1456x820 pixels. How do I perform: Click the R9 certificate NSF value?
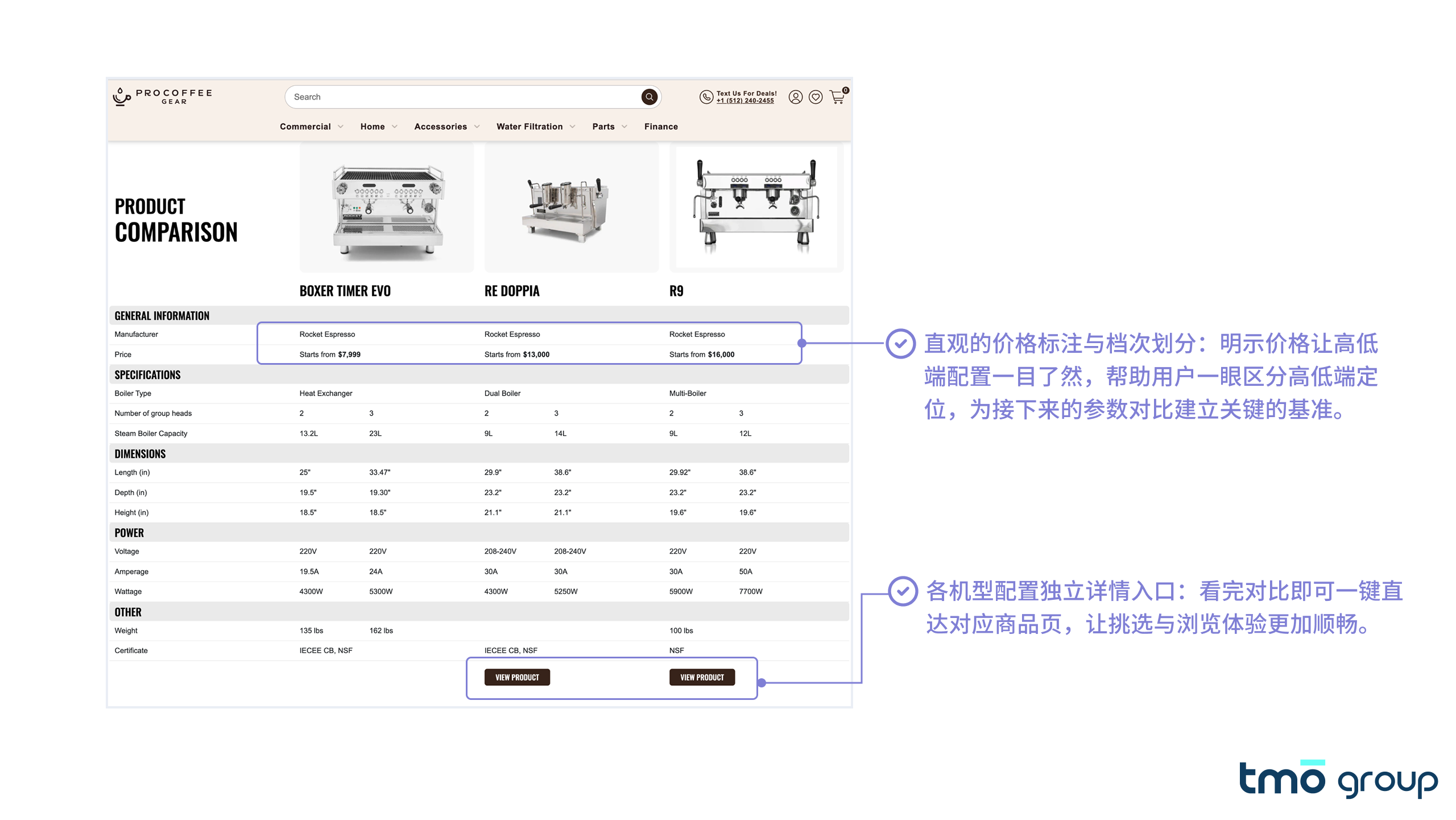[677, 650]
